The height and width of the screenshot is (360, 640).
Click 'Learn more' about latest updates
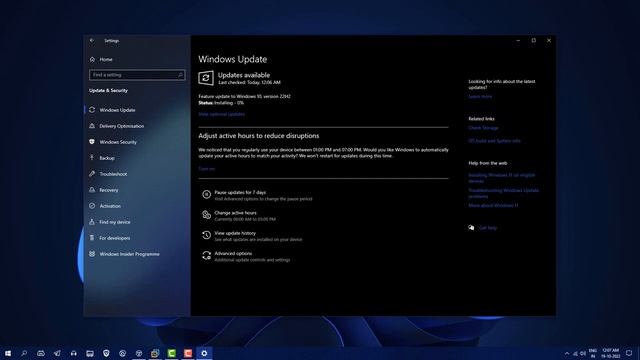(x=480, y=96)
